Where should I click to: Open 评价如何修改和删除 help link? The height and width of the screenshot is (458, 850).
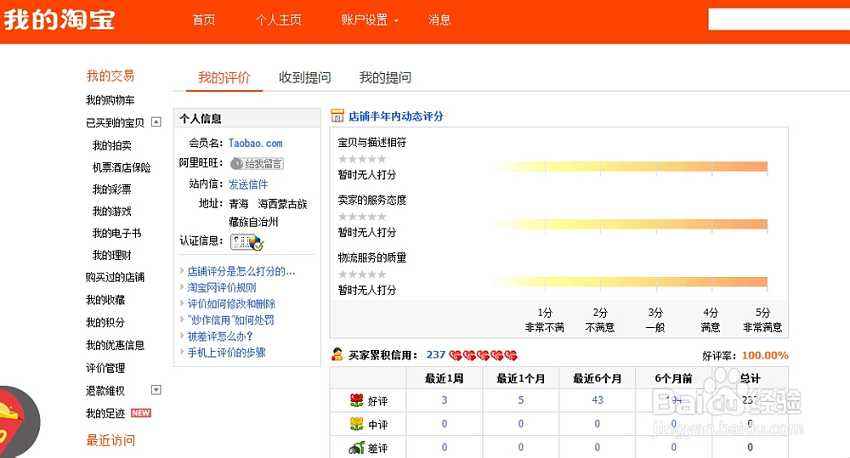pyautogui.click(x=231, y=304)
